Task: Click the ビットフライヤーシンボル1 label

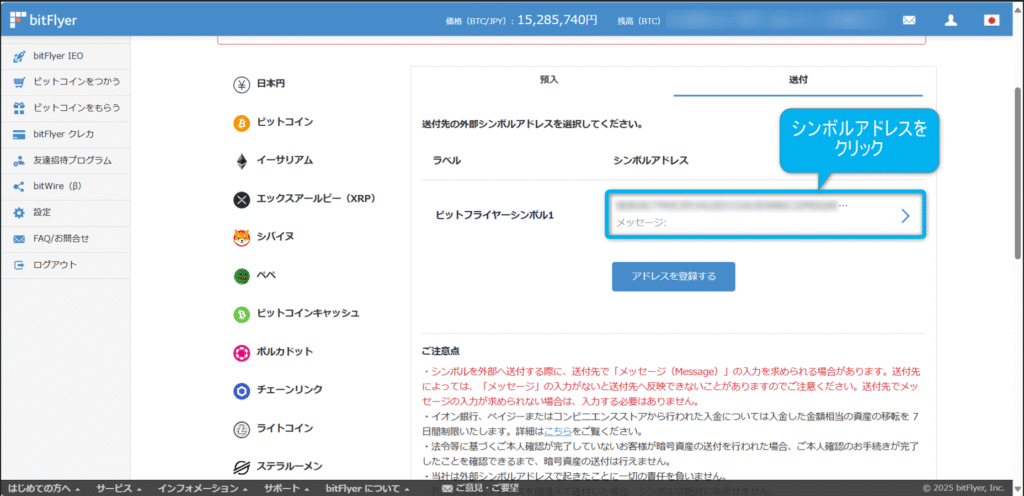Action: point(495,215)
